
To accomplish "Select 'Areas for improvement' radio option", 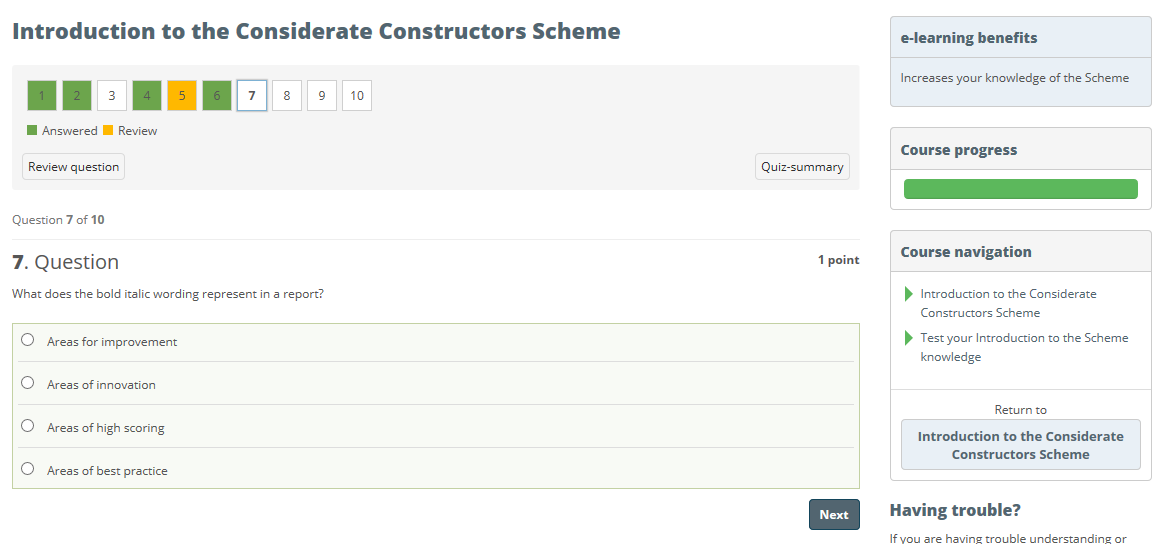I will (x=27, y=340).
